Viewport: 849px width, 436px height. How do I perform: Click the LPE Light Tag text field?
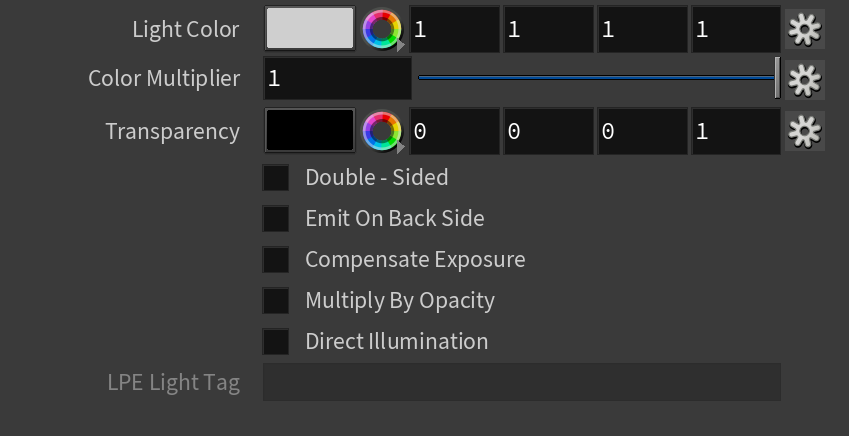pos(522,382)
